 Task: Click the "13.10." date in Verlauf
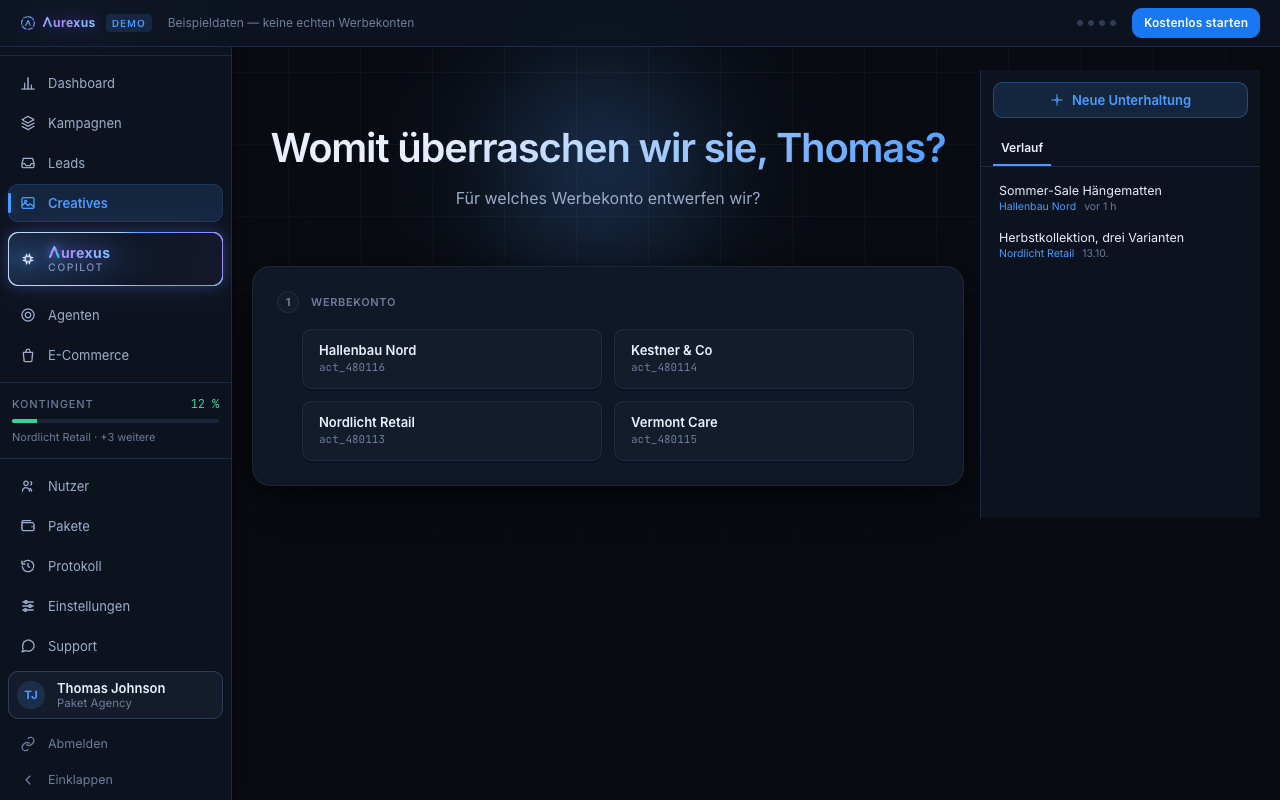click(1095, 254)
